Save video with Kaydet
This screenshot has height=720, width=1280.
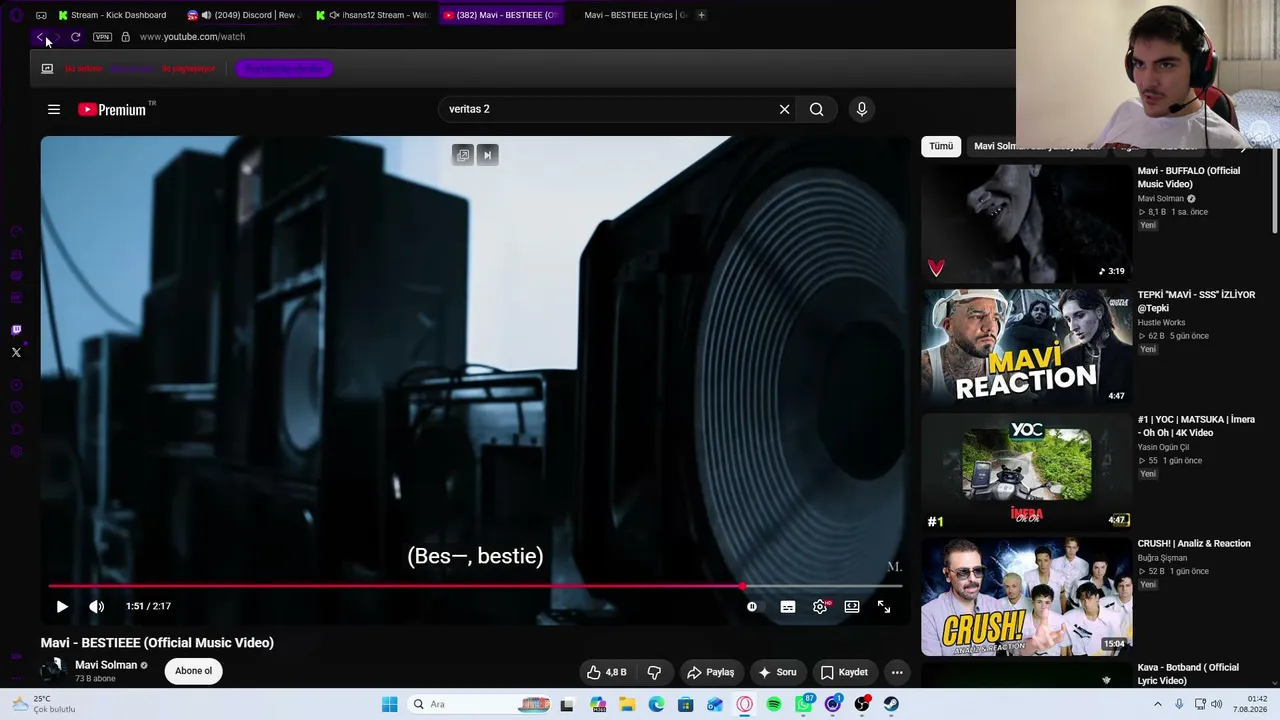[x=844, y=672]
